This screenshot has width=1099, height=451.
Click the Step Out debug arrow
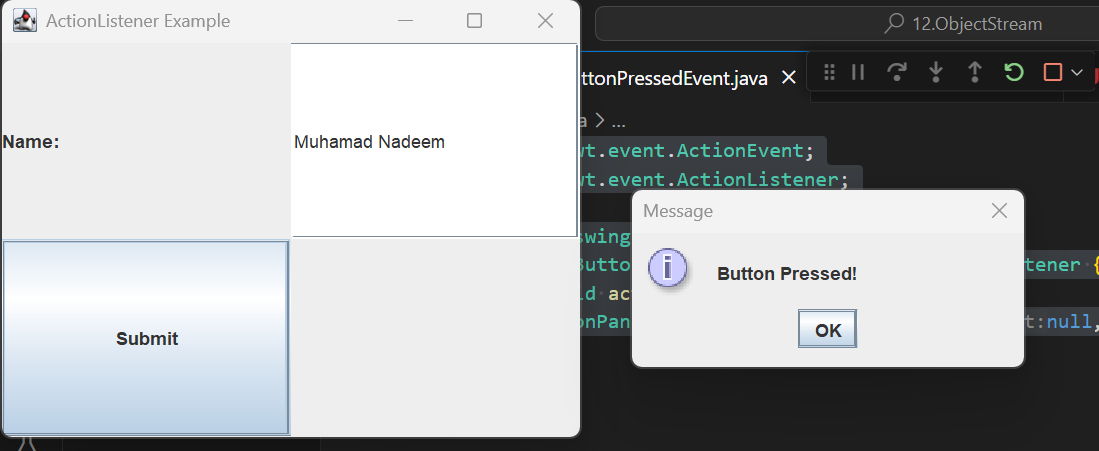click(974, 72)
